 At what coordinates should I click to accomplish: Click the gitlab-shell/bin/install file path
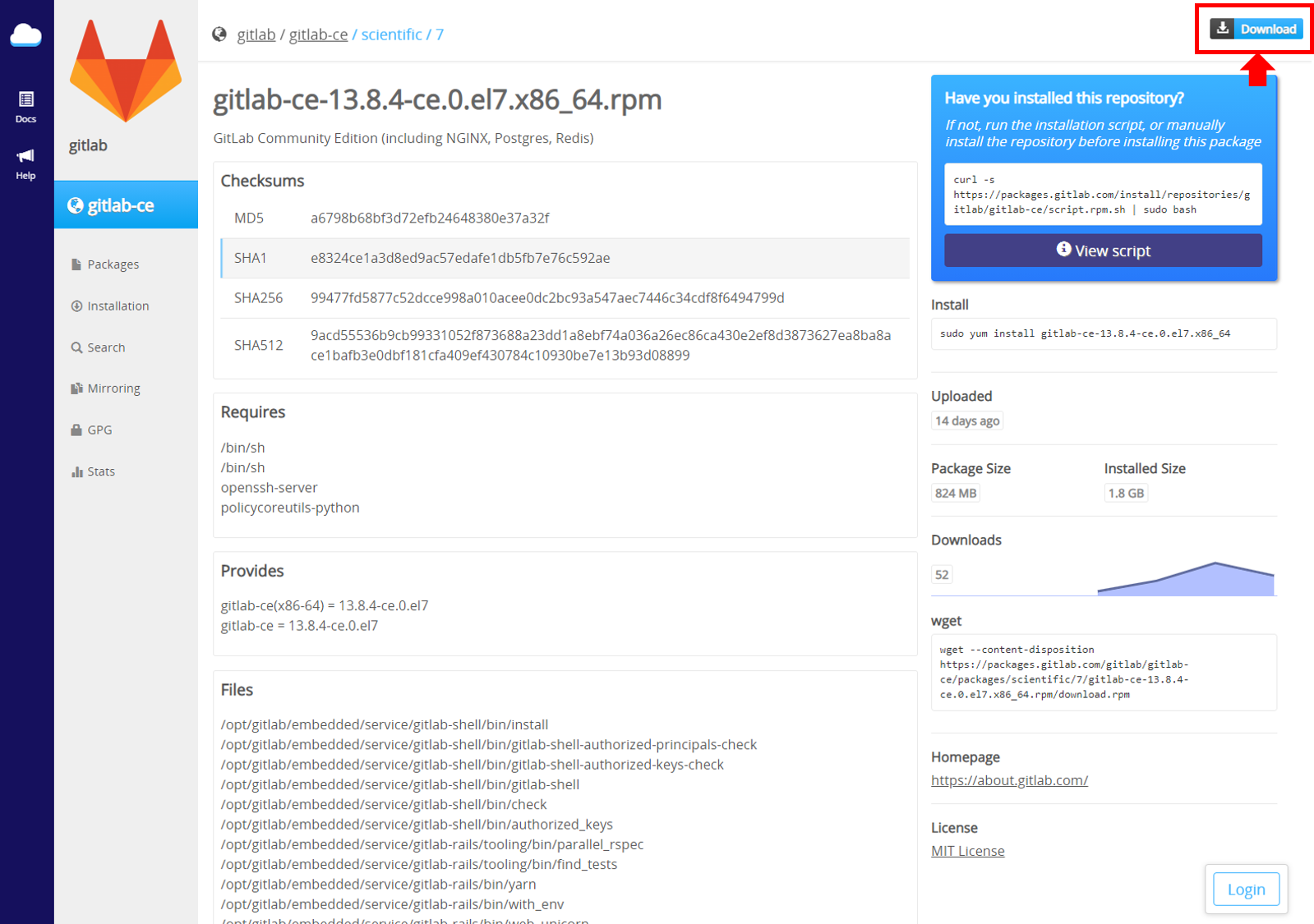tap(385, 724)
